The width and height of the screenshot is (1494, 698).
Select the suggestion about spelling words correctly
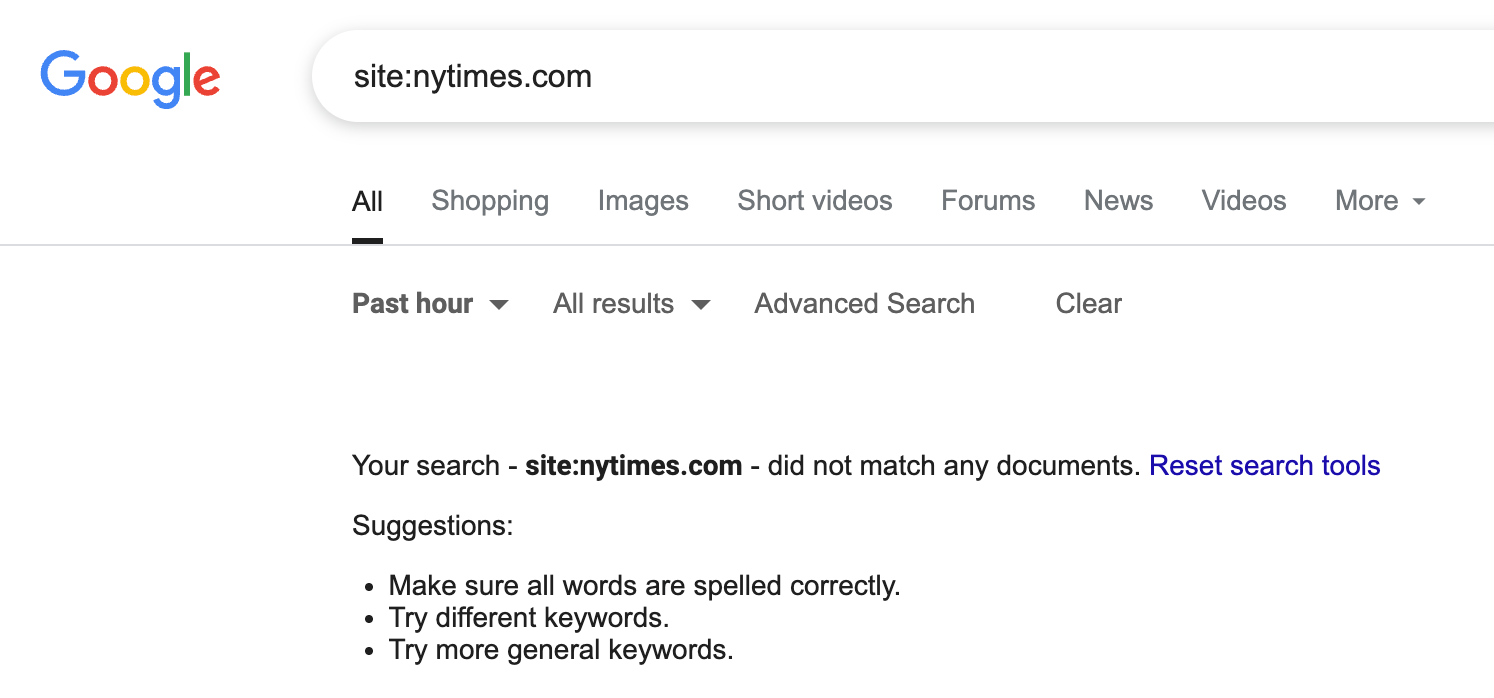point(644,585)
